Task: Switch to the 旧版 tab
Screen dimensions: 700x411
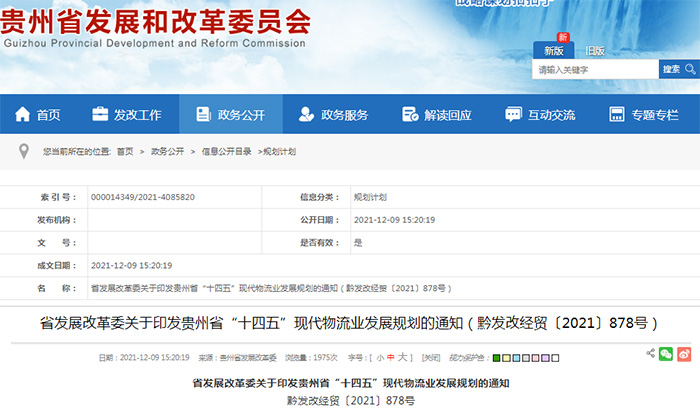Action: 595,51
